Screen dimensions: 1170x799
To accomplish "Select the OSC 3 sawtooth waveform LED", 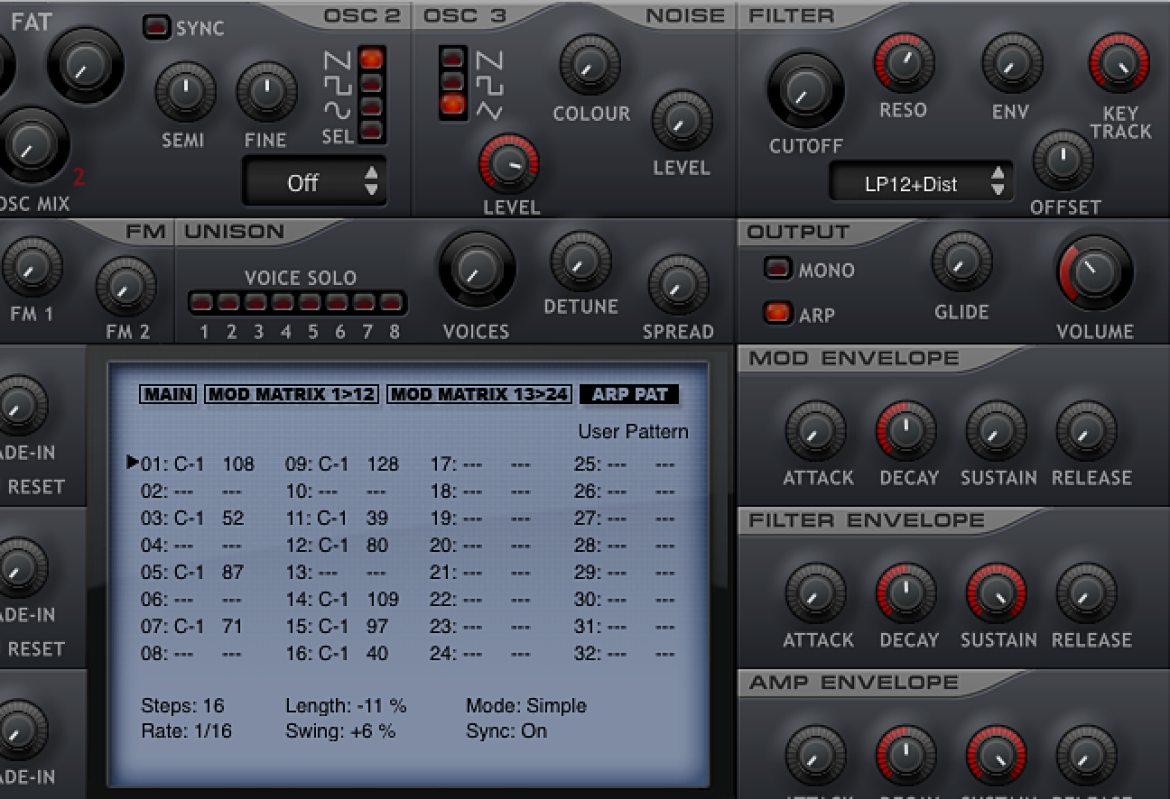I will [452, 57].
